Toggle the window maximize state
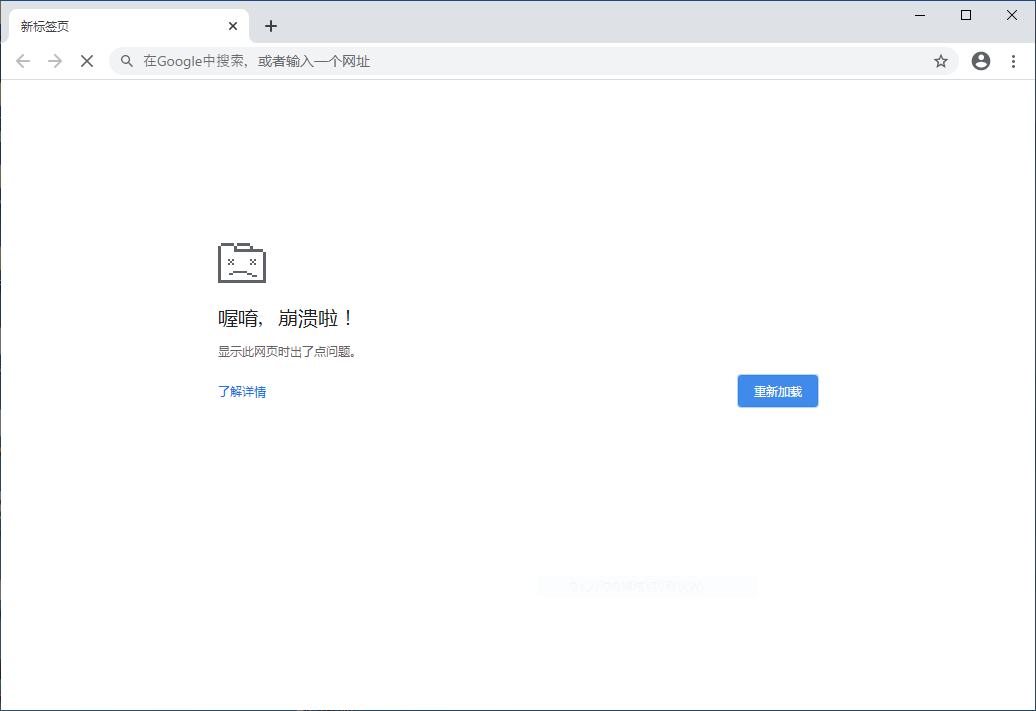This screenshot has height=711, width=1036. (966, 15)
